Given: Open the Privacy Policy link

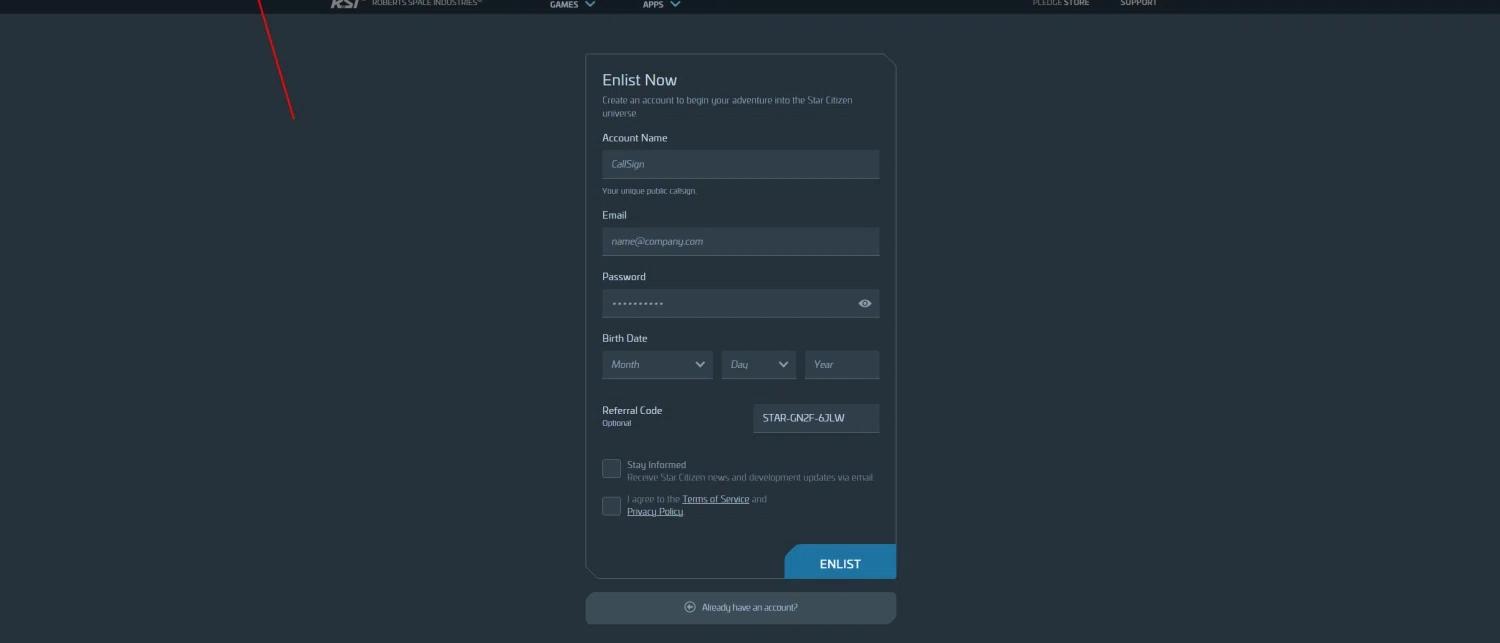Looking at the screenshot, I should (655, 512).
